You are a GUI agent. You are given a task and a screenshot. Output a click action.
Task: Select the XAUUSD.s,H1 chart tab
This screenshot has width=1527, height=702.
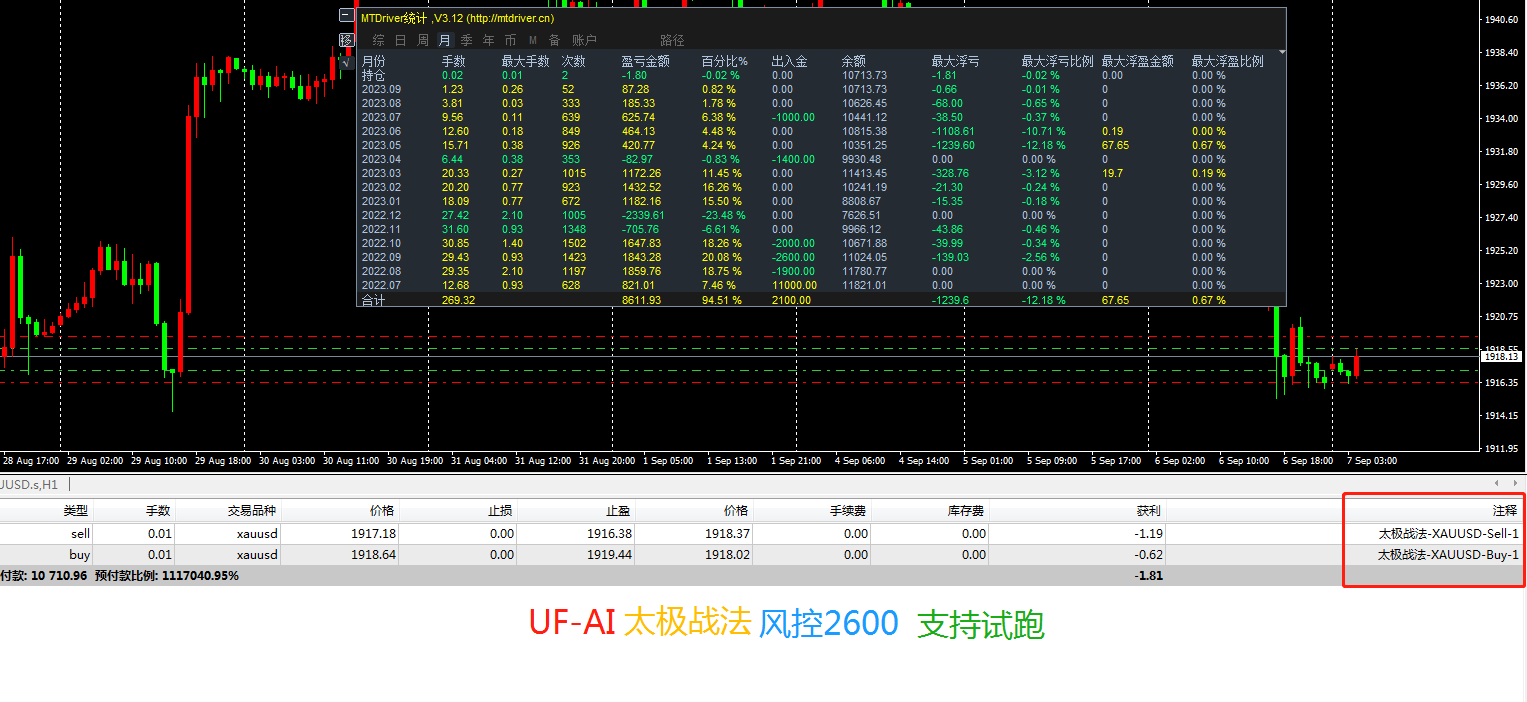29,485
